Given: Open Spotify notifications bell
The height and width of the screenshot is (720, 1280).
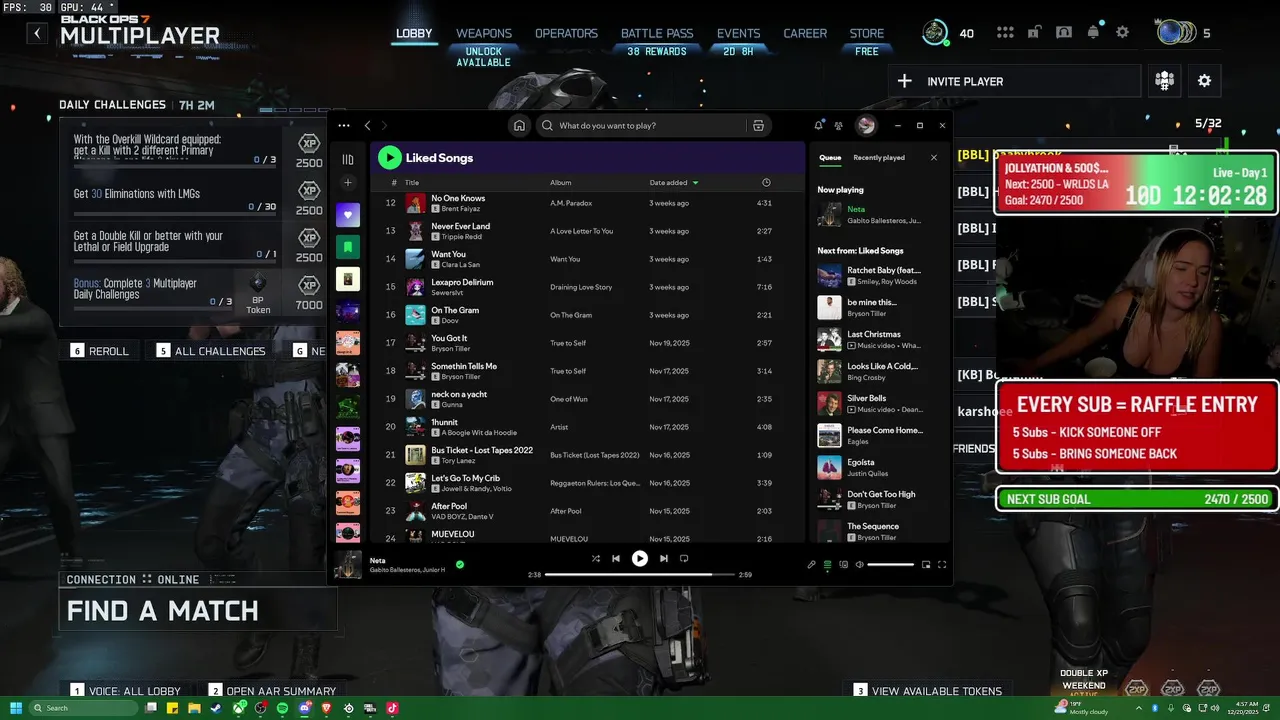Looking at the screenshot, I should [x=819, y=126].
